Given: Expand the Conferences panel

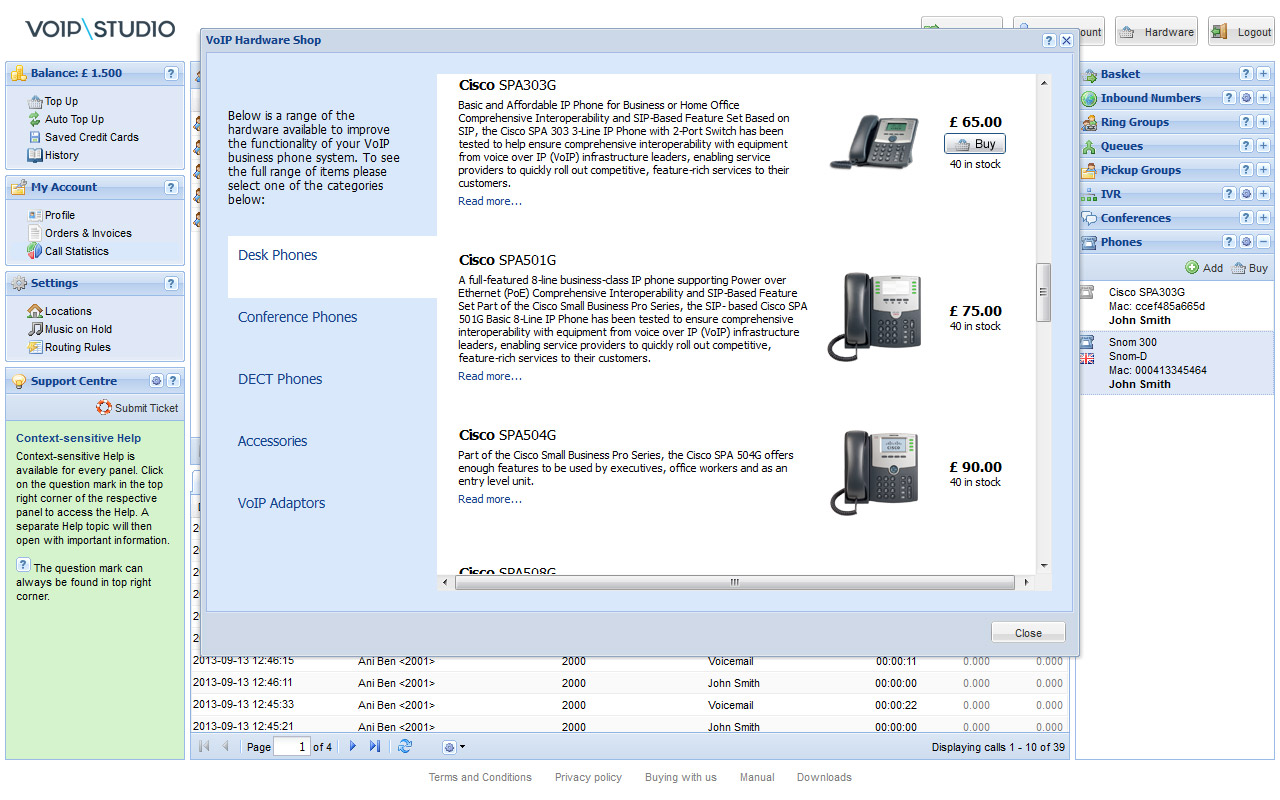Looking at the screenshot, I should point(1263,218).
